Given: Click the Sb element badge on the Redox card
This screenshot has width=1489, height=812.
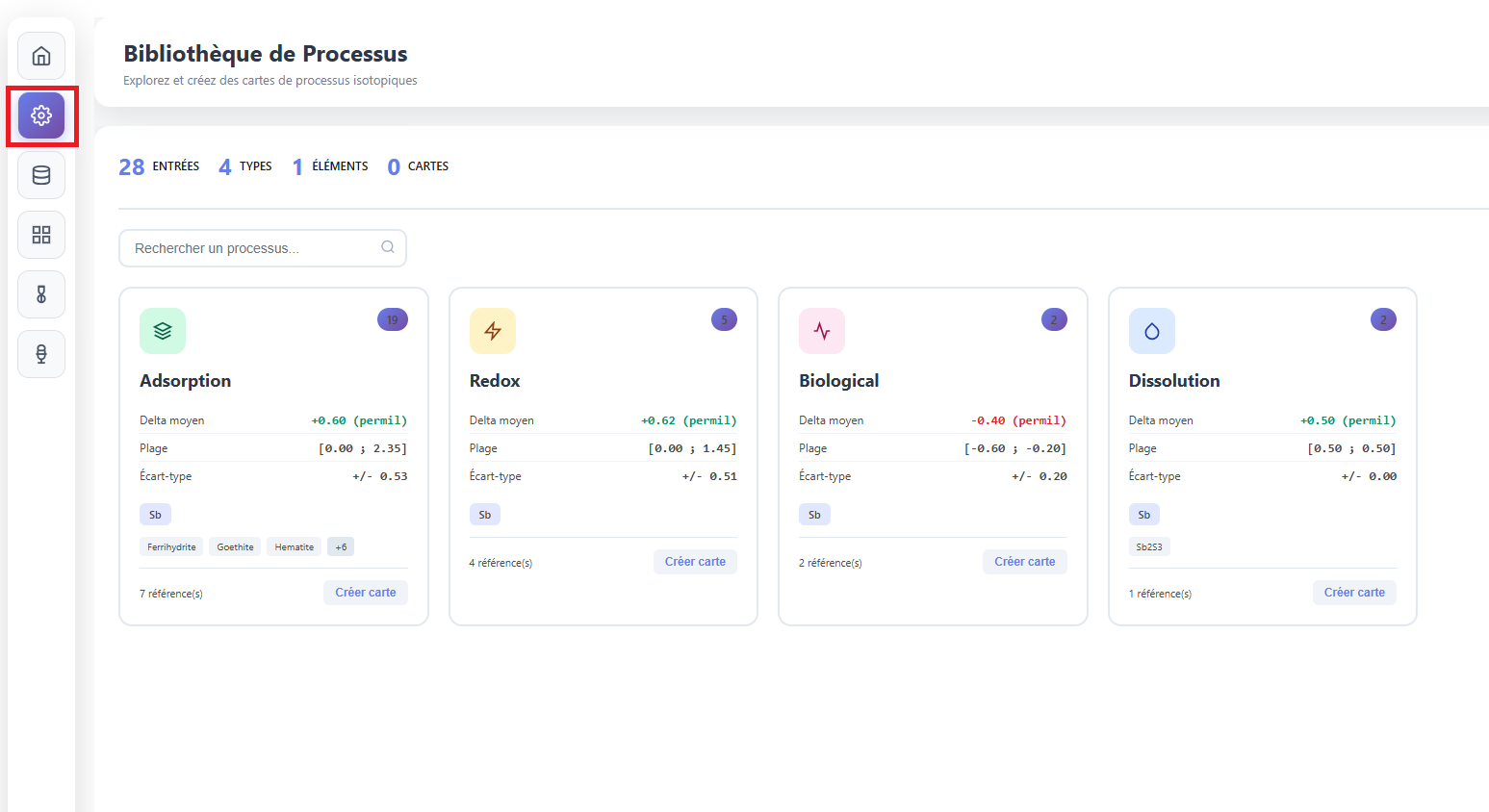Looking at the screenshot, I should pos(485,514).
